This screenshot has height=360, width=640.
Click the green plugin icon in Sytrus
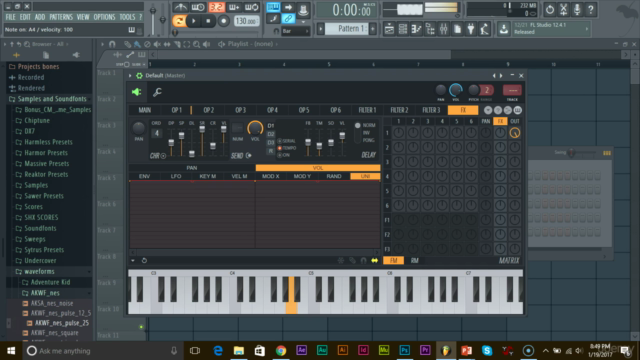coord(136,92)
